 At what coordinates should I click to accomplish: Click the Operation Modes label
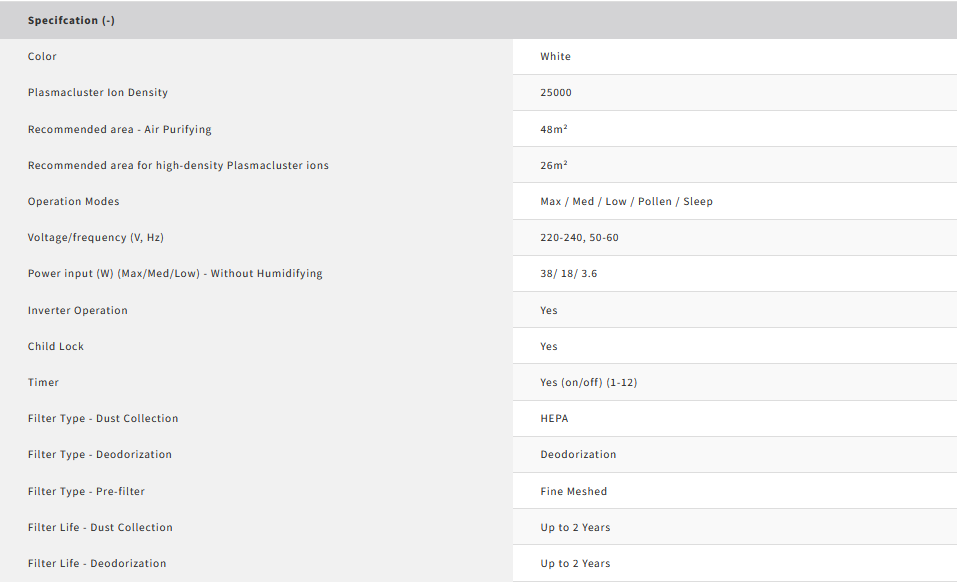click(x=73, y=201)
